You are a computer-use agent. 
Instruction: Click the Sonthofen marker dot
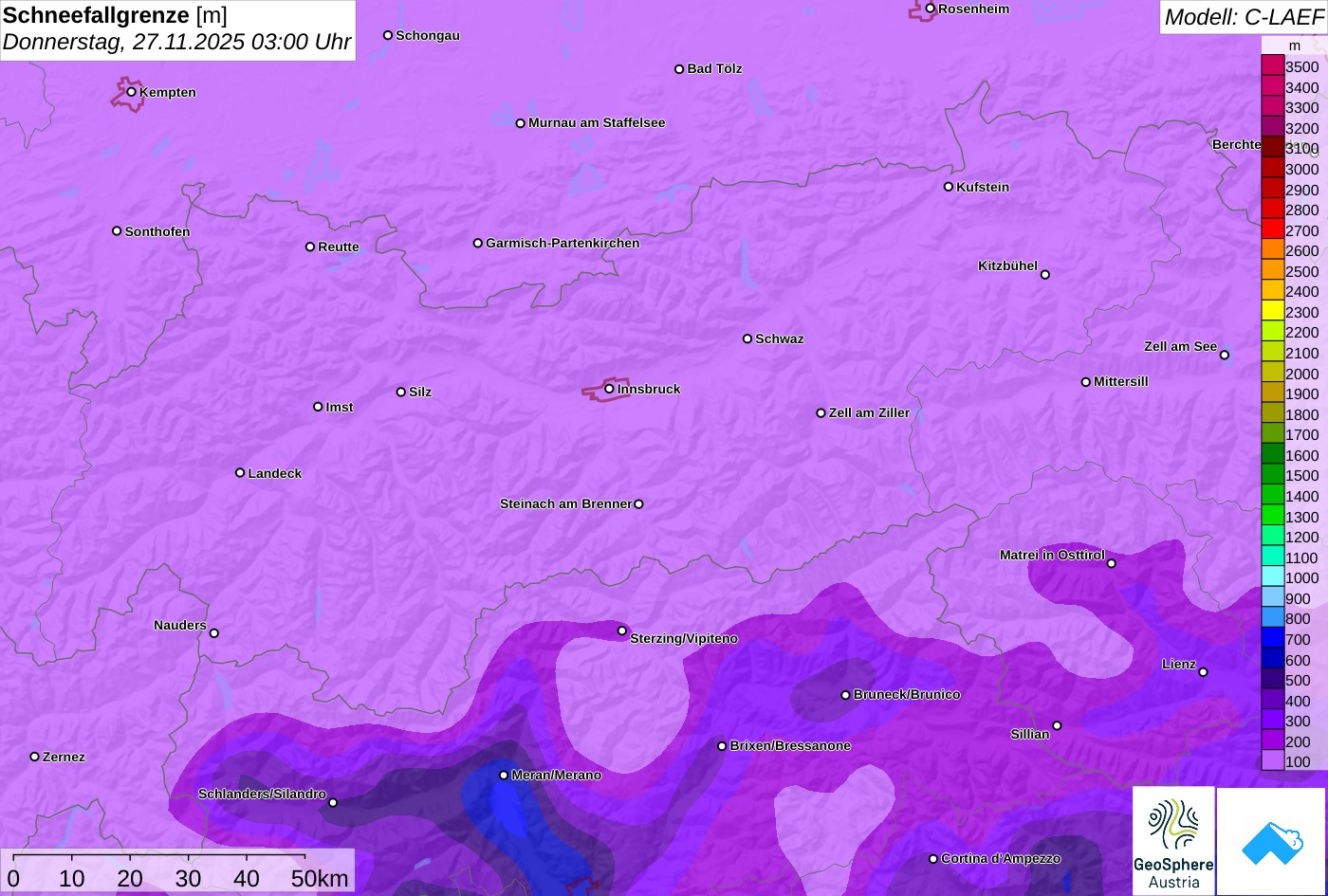[117, 231]
